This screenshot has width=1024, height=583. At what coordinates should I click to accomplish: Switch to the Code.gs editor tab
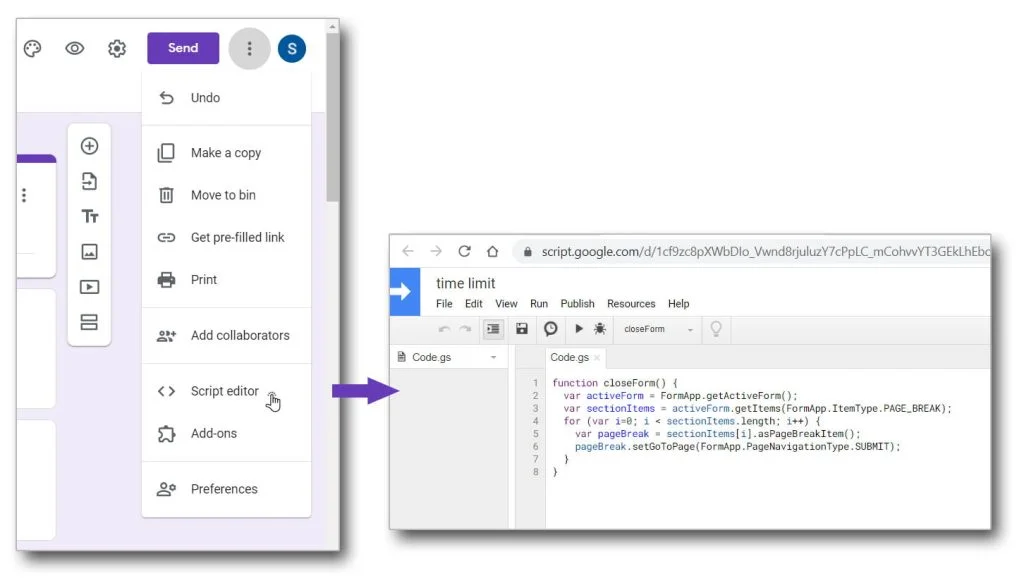click(569, 357)
